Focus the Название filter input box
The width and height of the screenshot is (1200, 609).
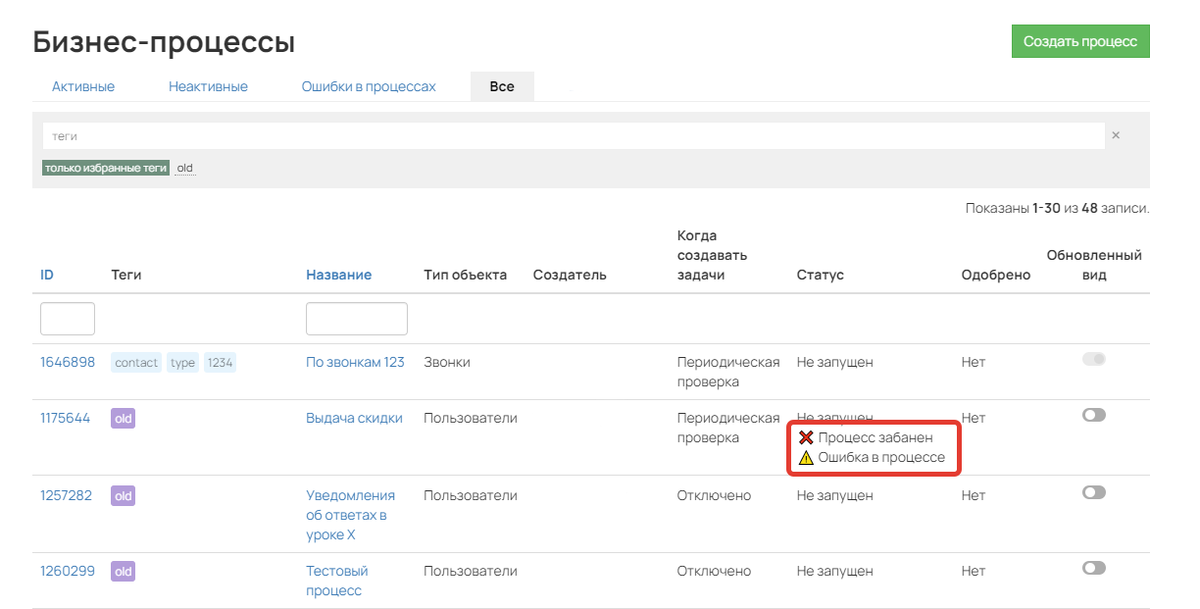click(x=356, y=319)
